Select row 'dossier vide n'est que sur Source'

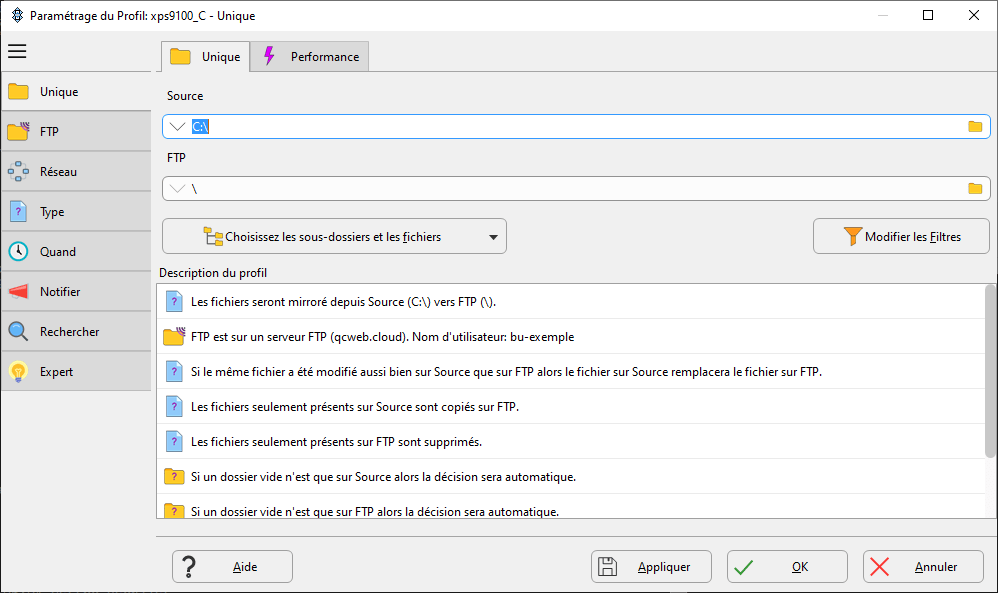(570, 477)
